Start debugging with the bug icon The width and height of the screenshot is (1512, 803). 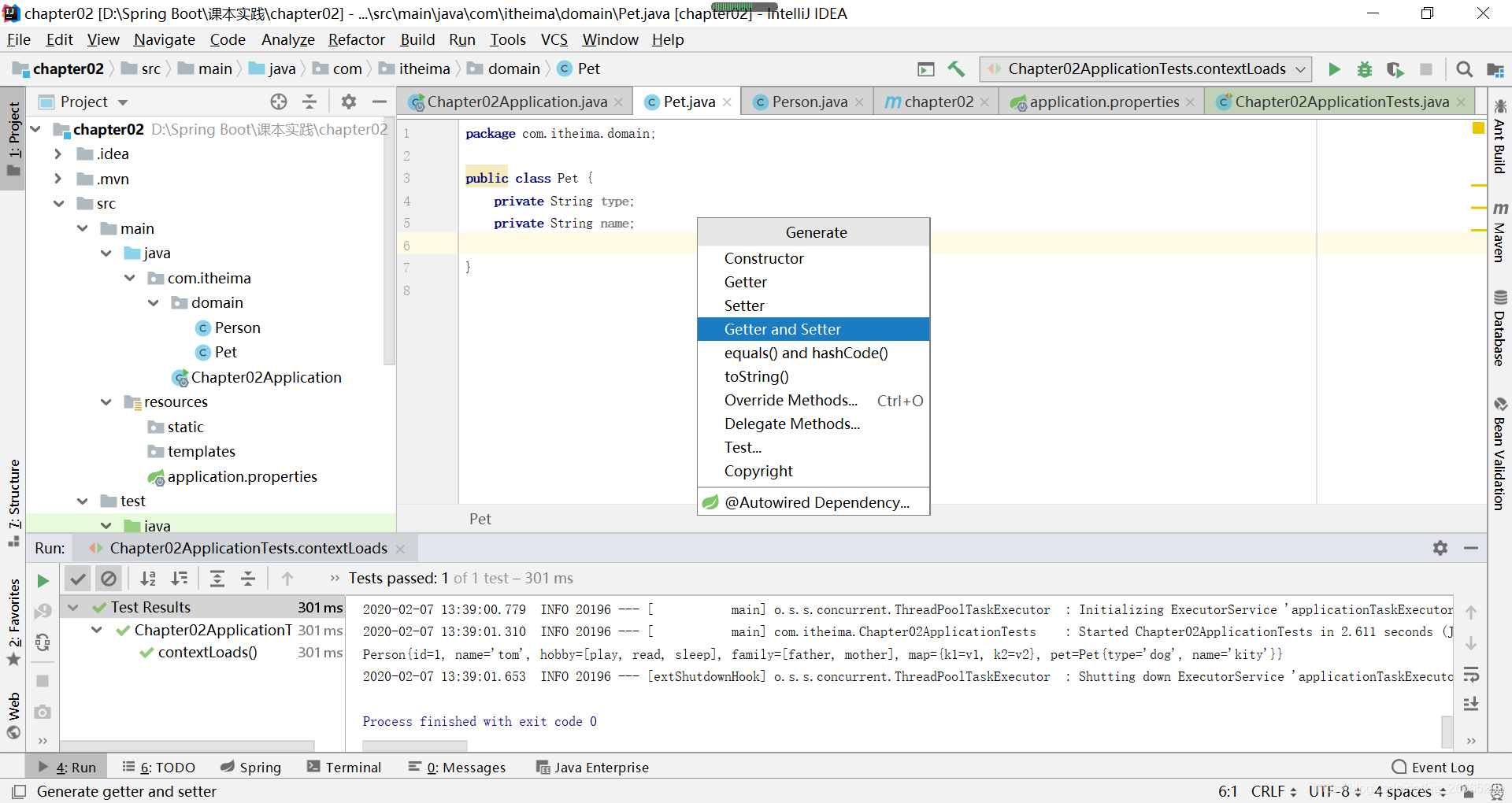coord(1365,69)
